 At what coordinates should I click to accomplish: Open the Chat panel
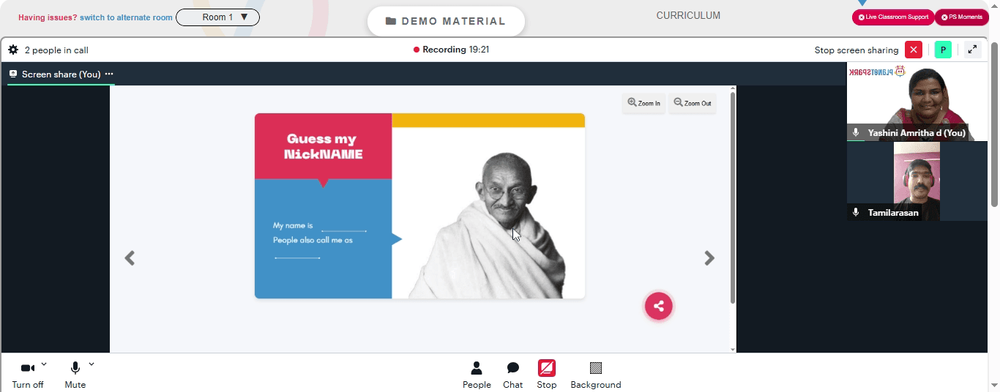[513, 375]
